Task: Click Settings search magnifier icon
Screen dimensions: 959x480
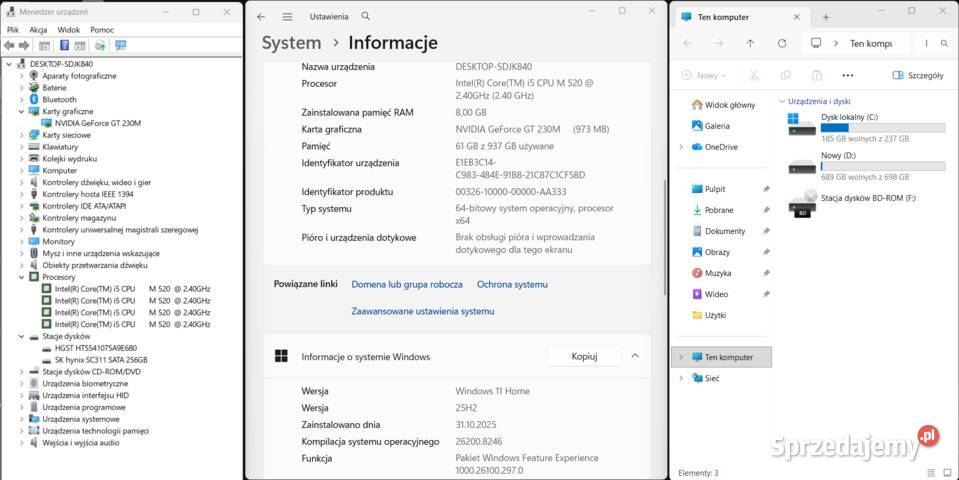Action: click(x=366, y=16)
